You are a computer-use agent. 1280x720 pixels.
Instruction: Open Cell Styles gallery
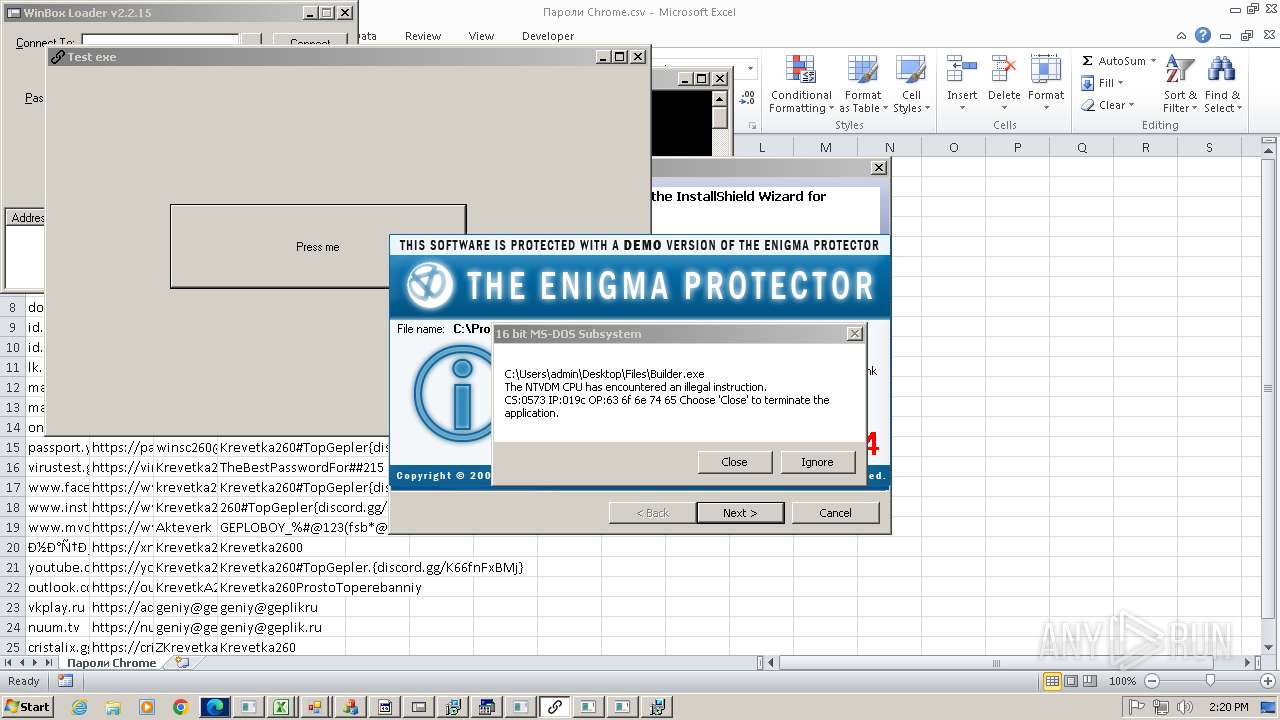pos(910,85)
